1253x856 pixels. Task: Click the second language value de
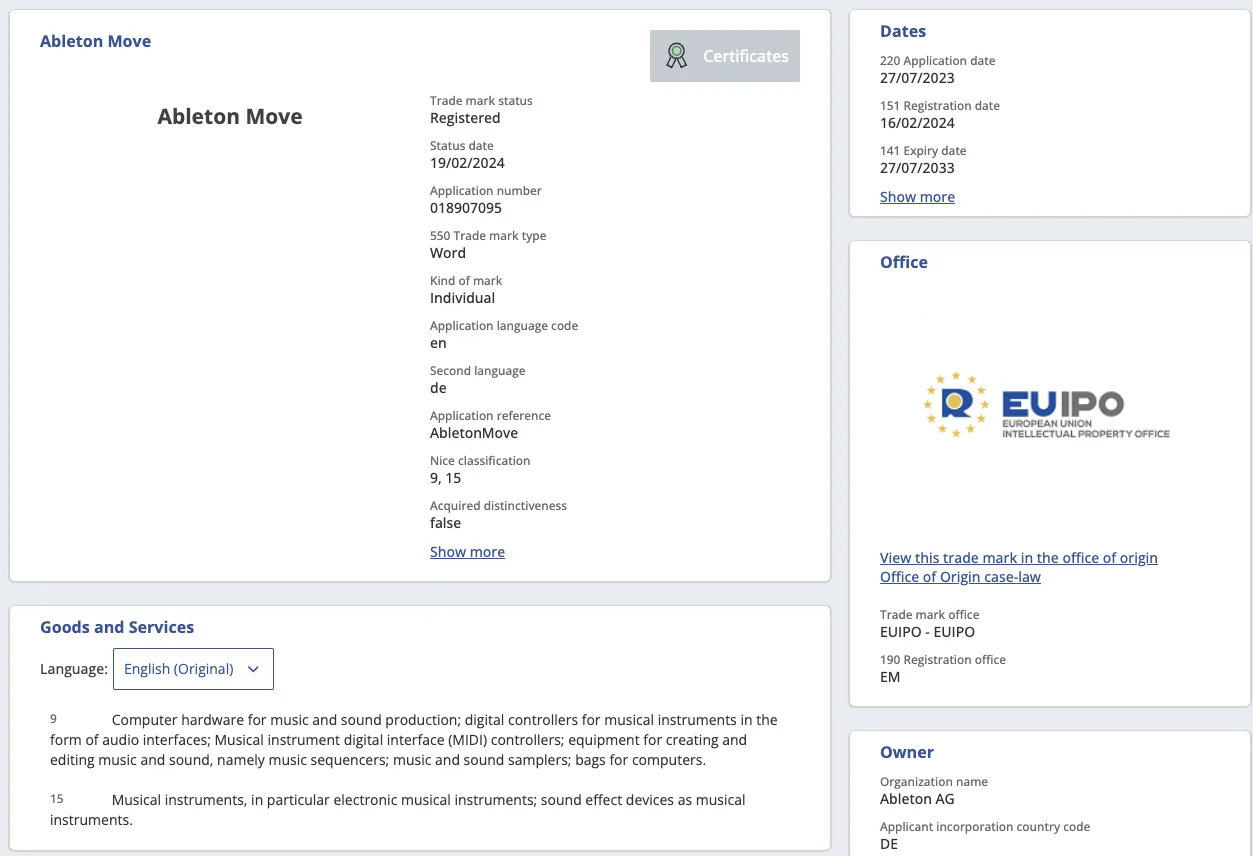[438, 388]
